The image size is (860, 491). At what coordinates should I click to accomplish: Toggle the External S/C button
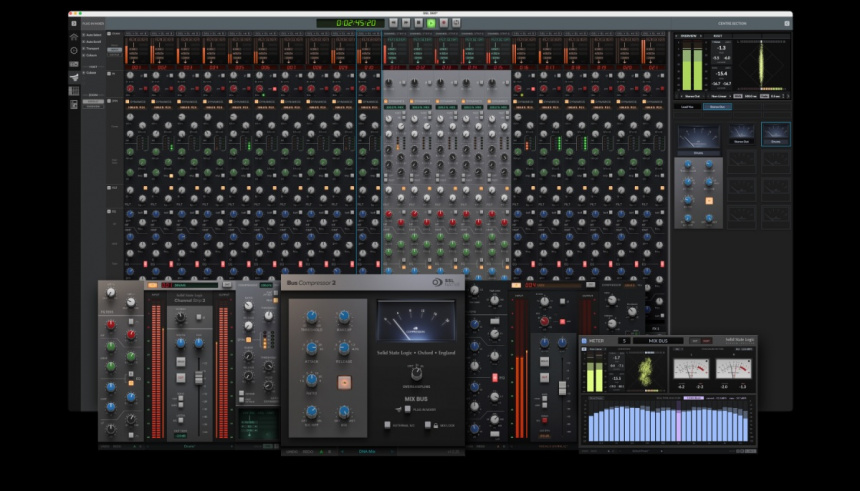(x=387, y=425)
